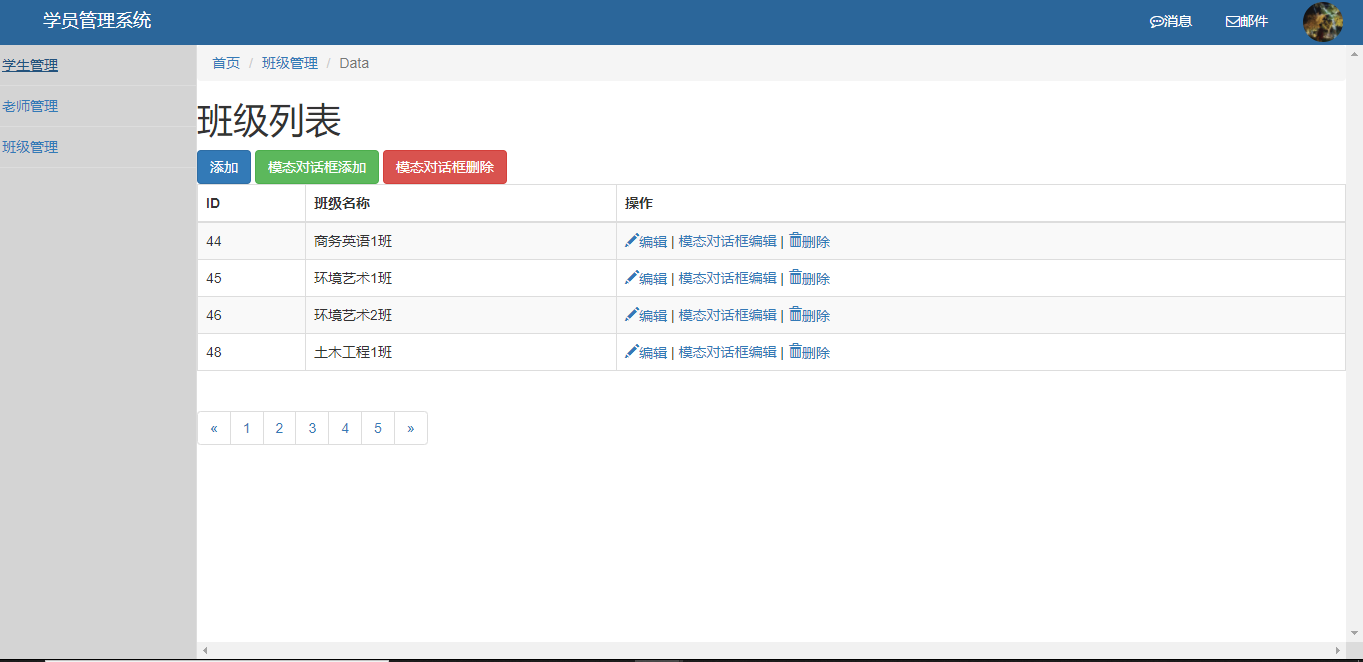
Task: Click 模态对话框编辑 for row 46
Action: click(728, 315)
